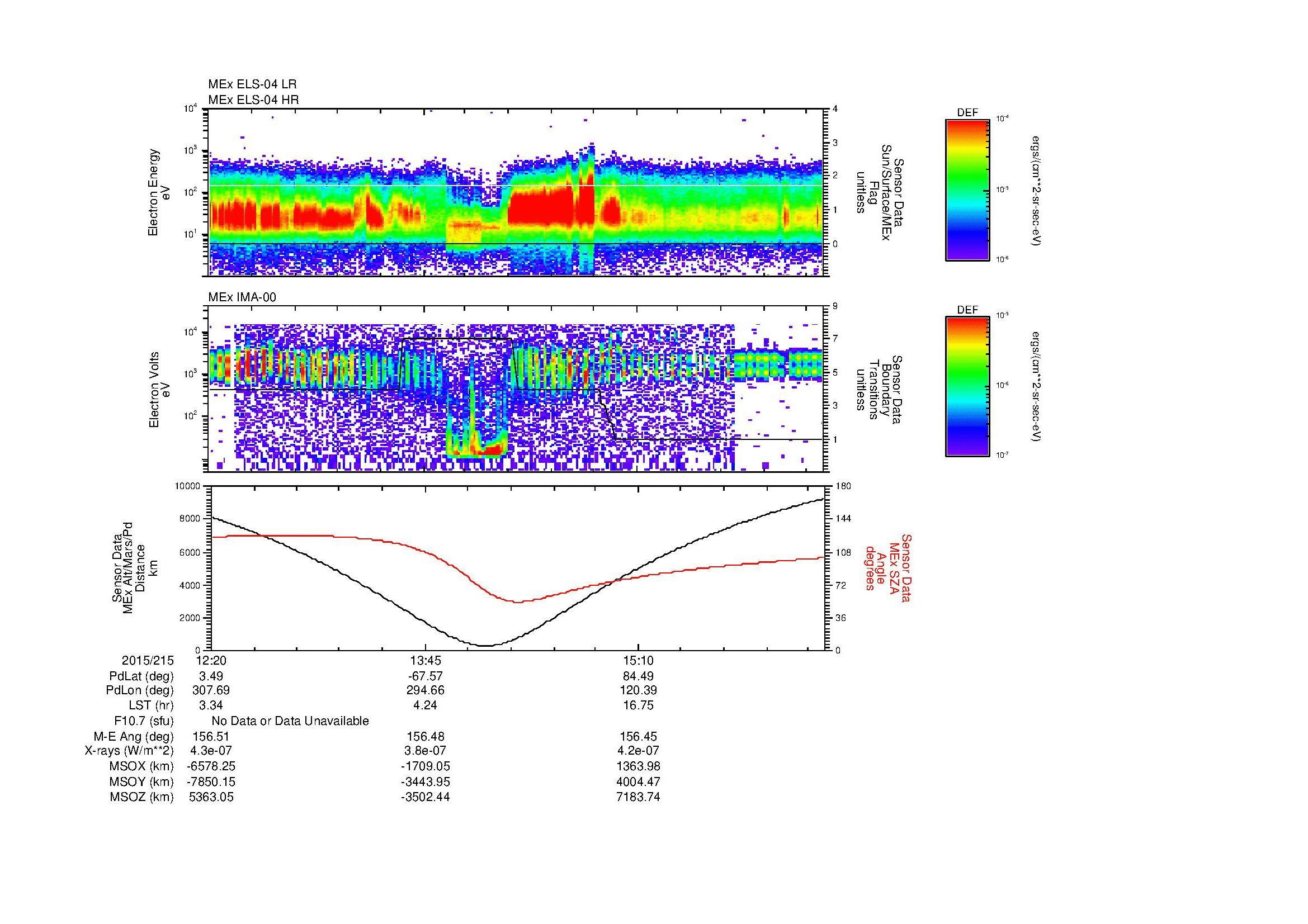Click M-E Ang value '156.48'

425,737
